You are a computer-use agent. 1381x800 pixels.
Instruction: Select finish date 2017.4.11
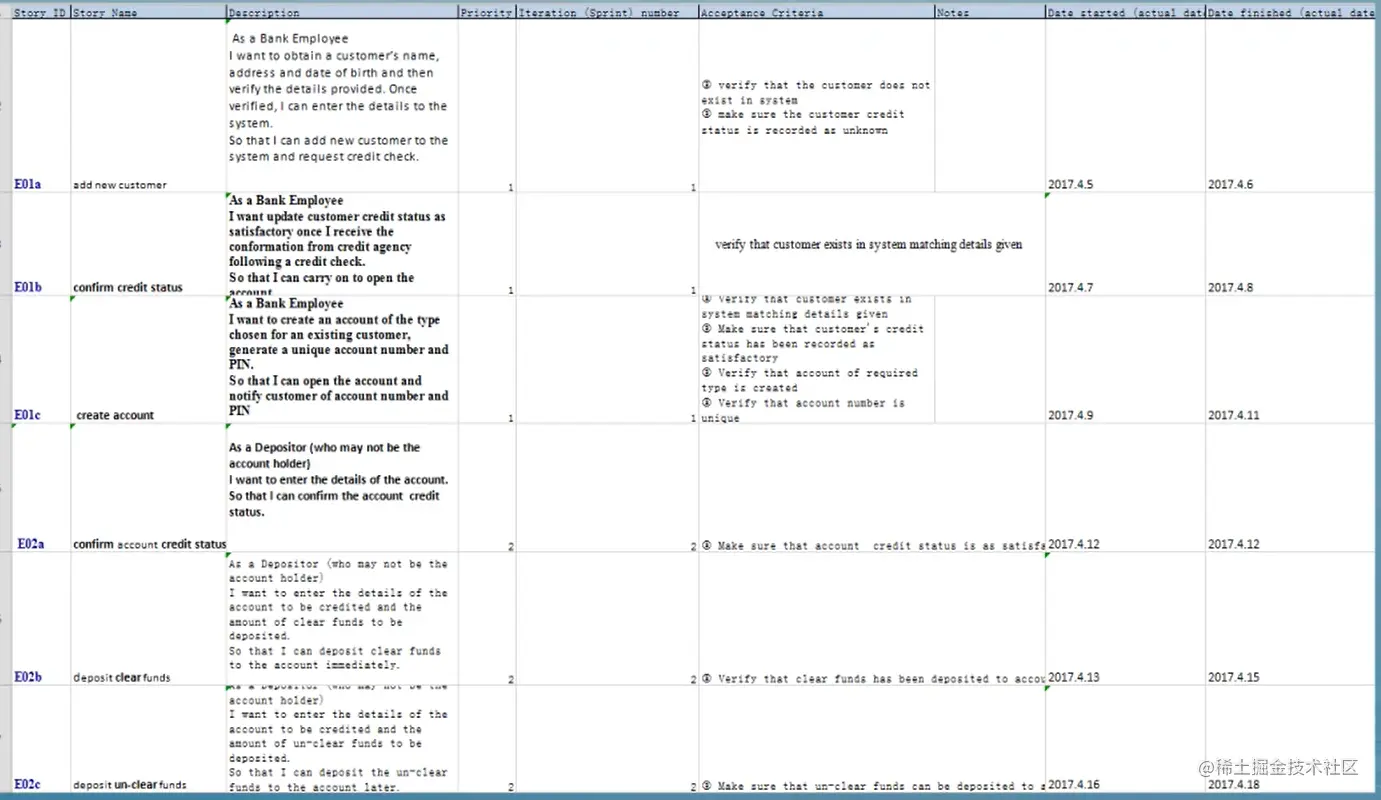[1234, 415]
